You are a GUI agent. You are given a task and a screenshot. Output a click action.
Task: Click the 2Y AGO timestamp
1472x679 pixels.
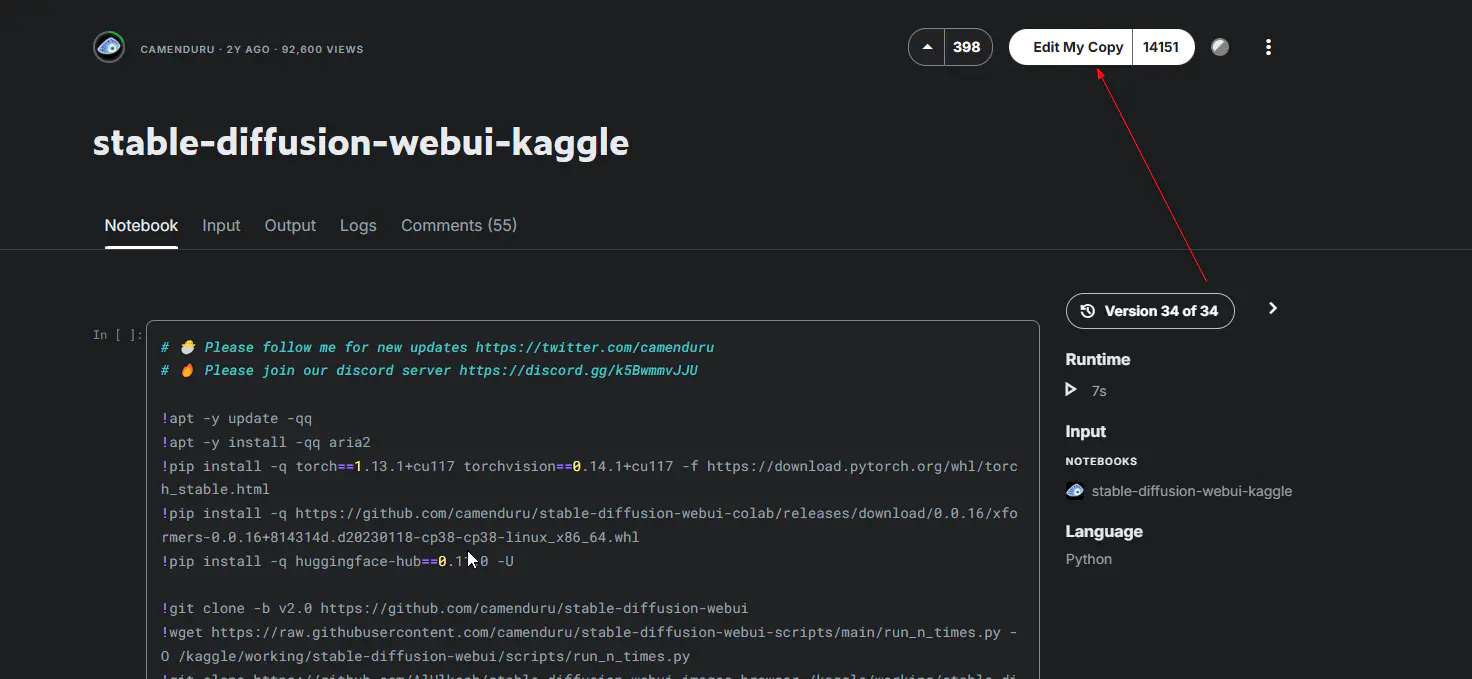coord(248,49)
